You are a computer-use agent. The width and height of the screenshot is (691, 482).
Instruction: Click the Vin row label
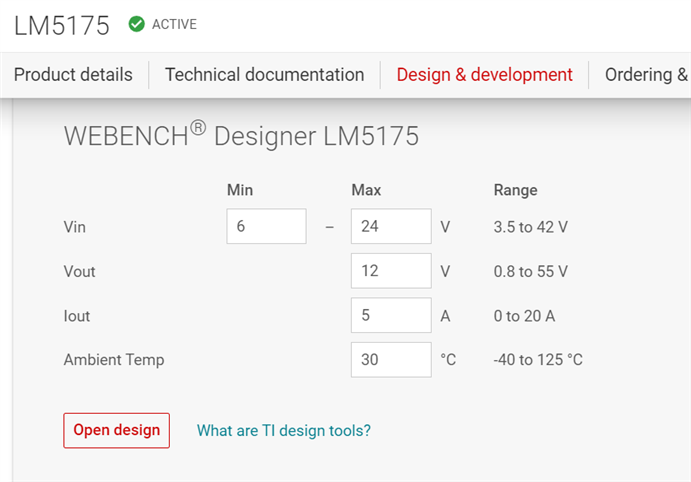tap(75, 227)
